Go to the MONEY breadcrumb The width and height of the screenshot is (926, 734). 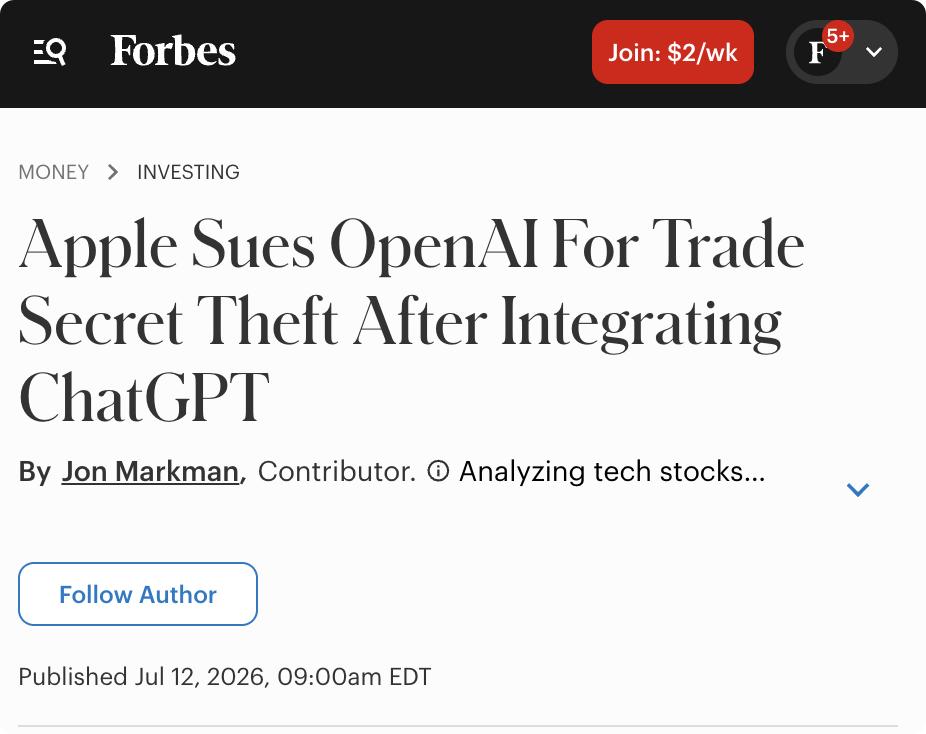click(54, 172)
